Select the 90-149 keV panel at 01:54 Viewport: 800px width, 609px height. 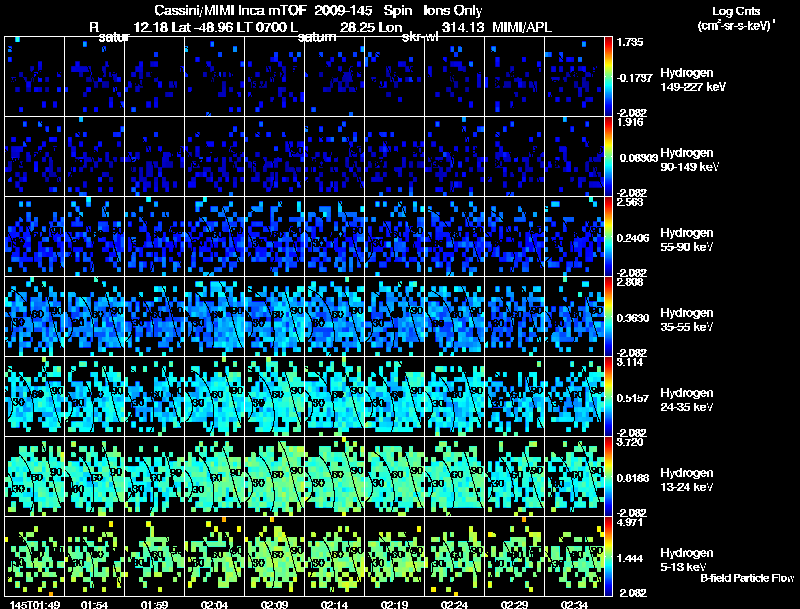pos(94,157)
